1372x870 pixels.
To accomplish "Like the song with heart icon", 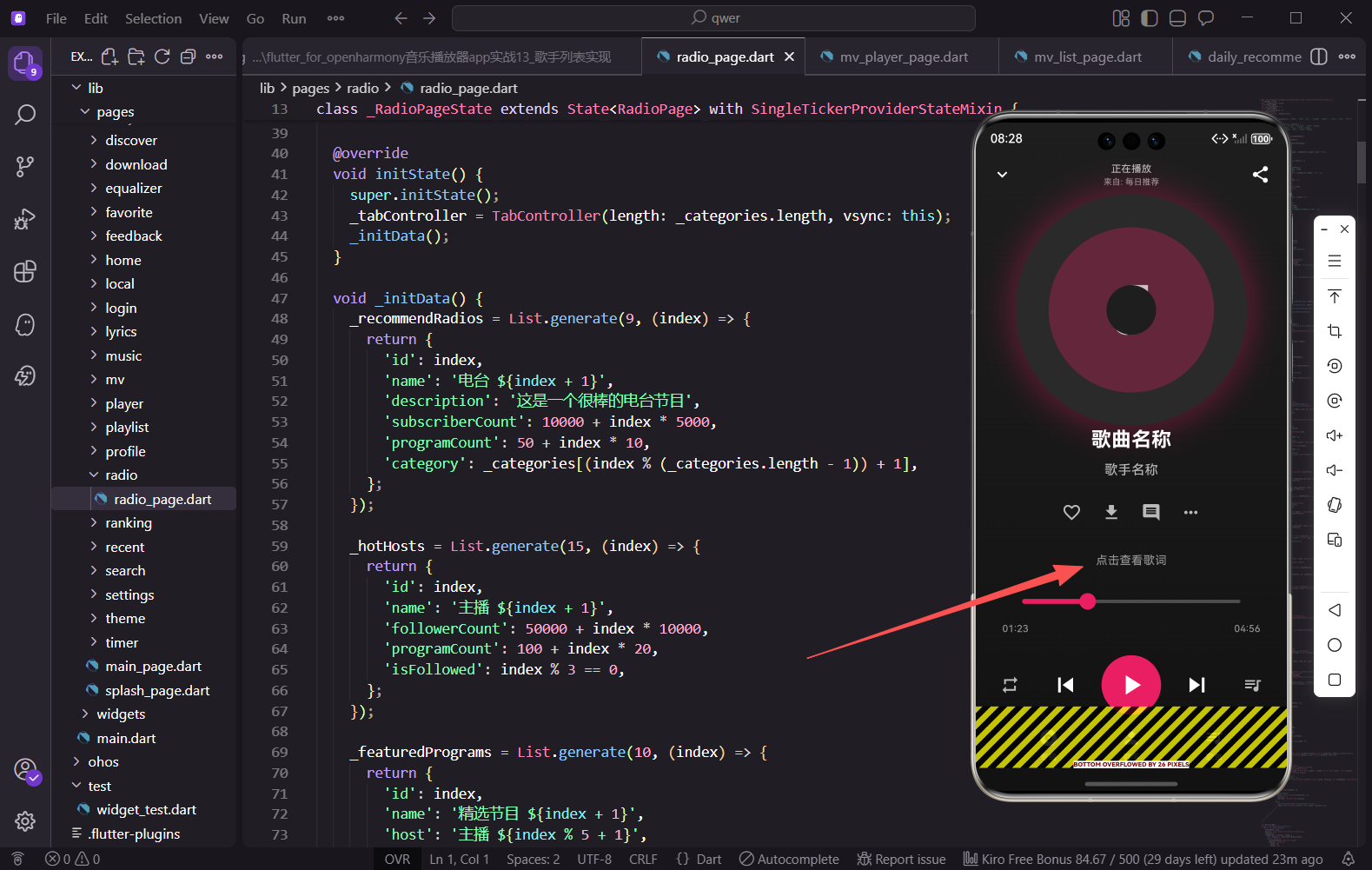I will [1071, 512].
